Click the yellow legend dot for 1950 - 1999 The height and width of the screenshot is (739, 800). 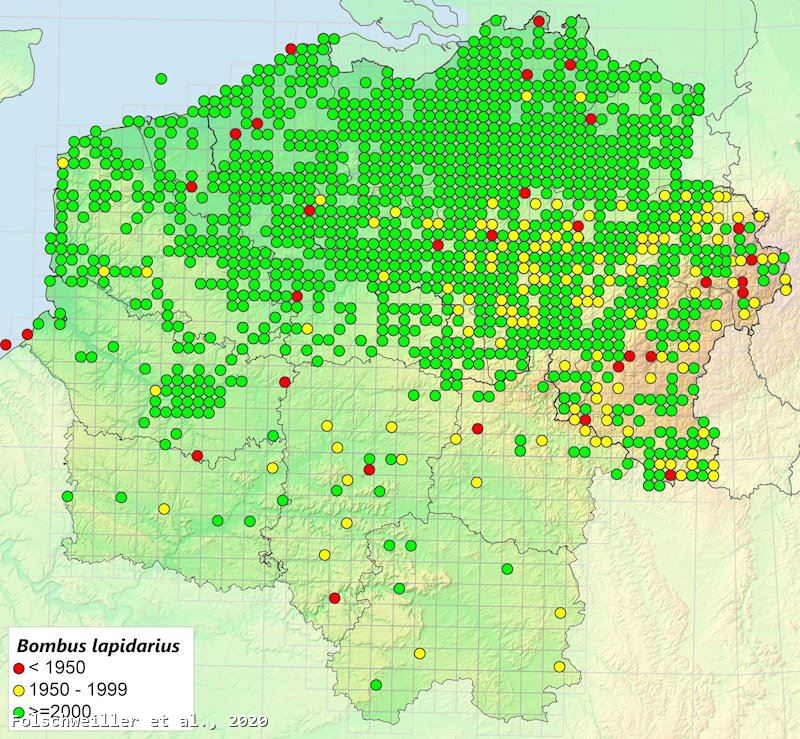click(19, 690)
